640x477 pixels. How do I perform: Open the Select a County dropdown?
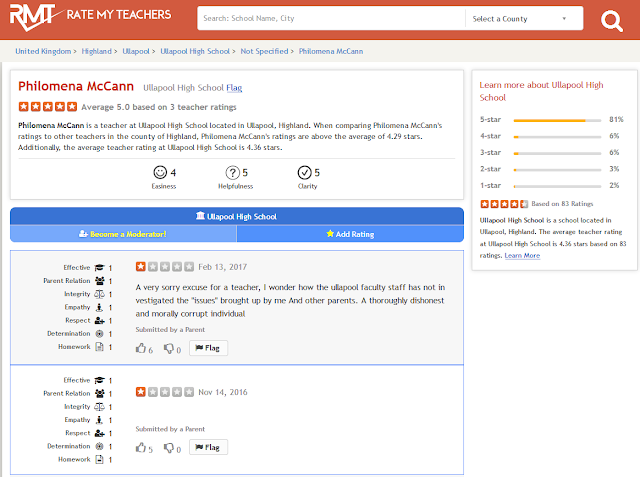[x=524, y=19]
